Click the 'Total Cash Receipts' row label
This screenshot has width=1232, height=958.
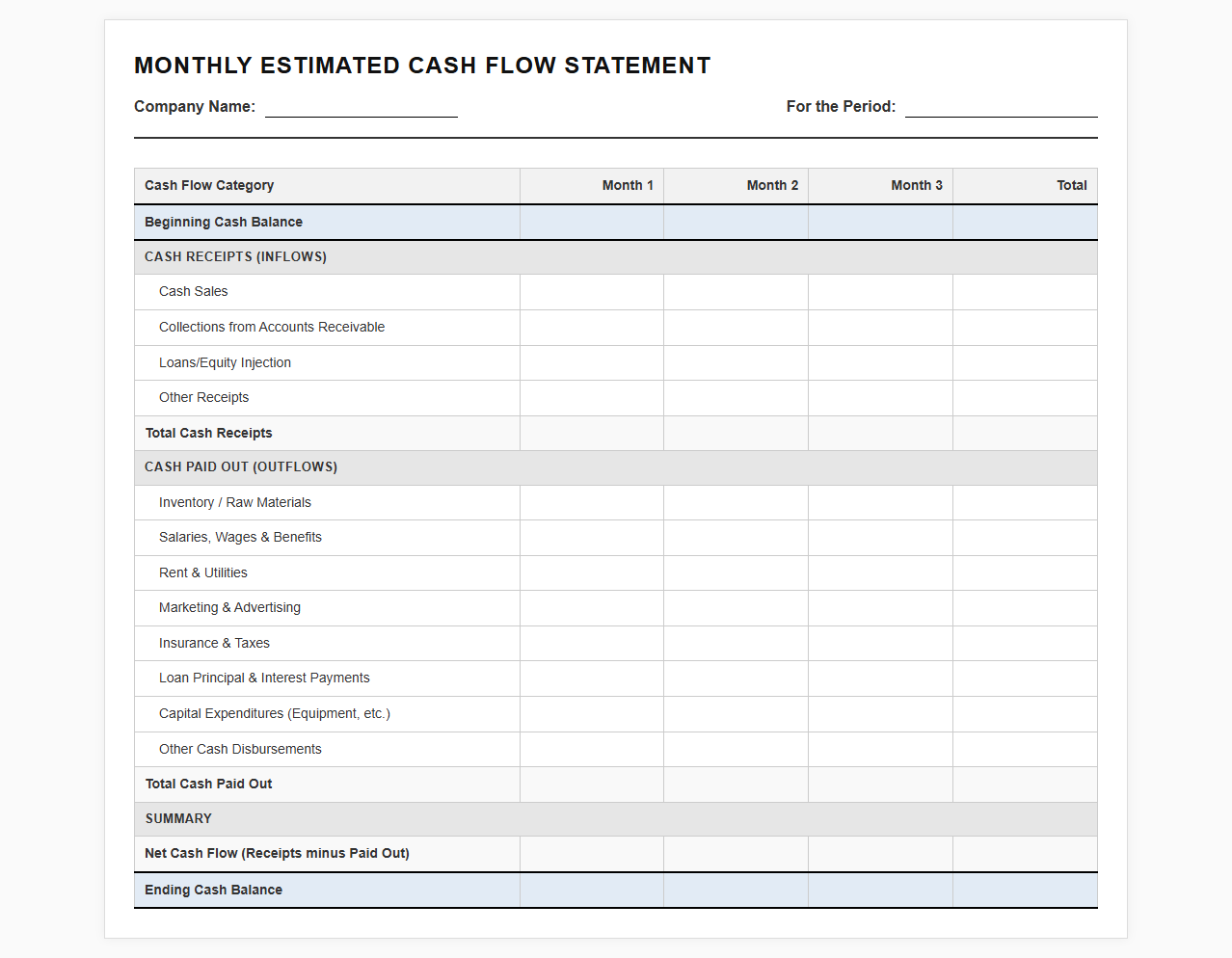pyautogui.click(x=208, y=433)
